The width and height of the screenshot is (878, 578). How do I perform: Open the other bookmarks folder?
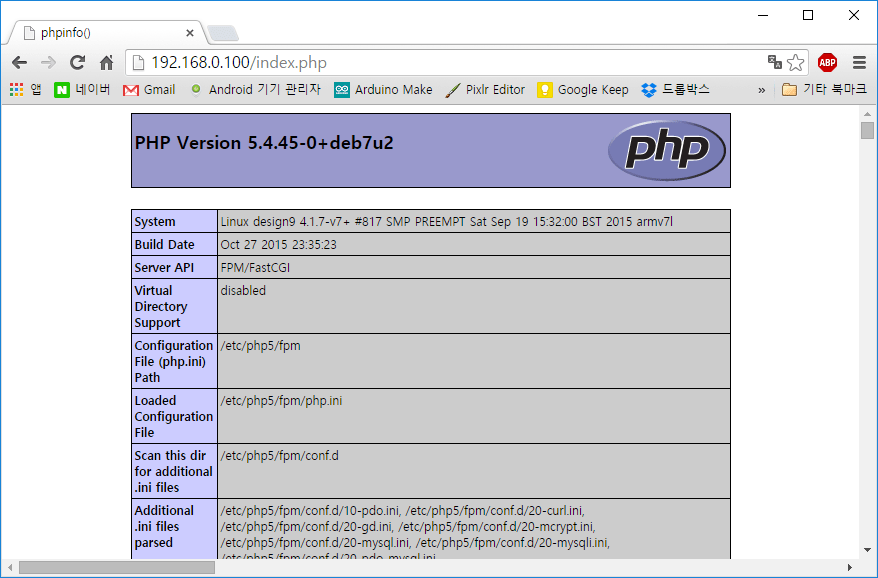[x=824, y=89]
